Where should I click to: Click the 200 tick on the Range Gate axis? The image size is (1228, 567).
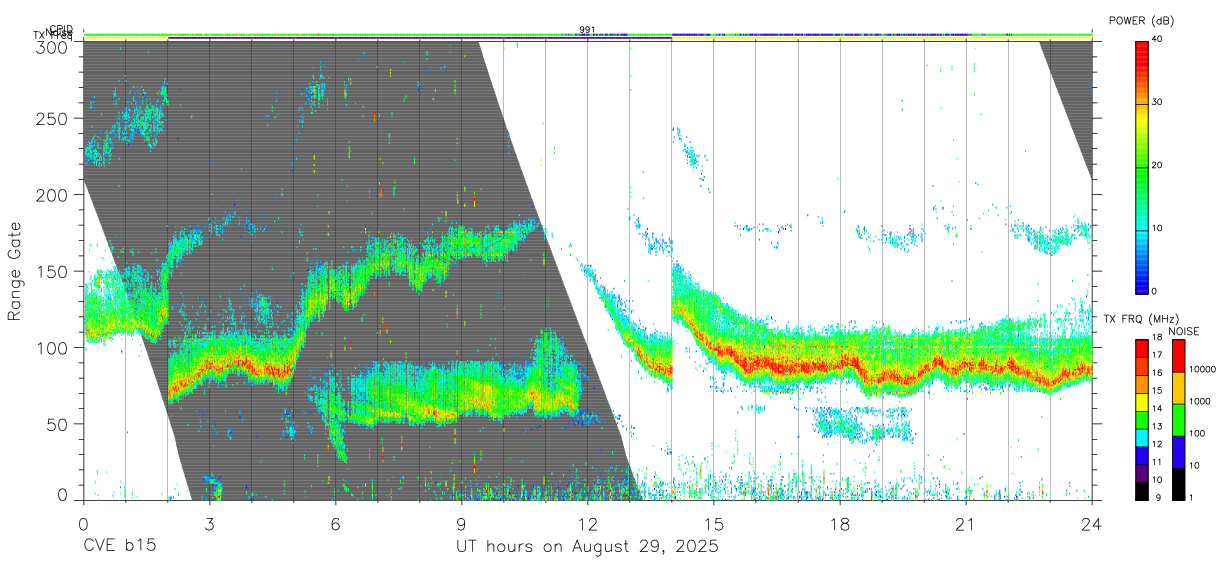click(54, 195)
